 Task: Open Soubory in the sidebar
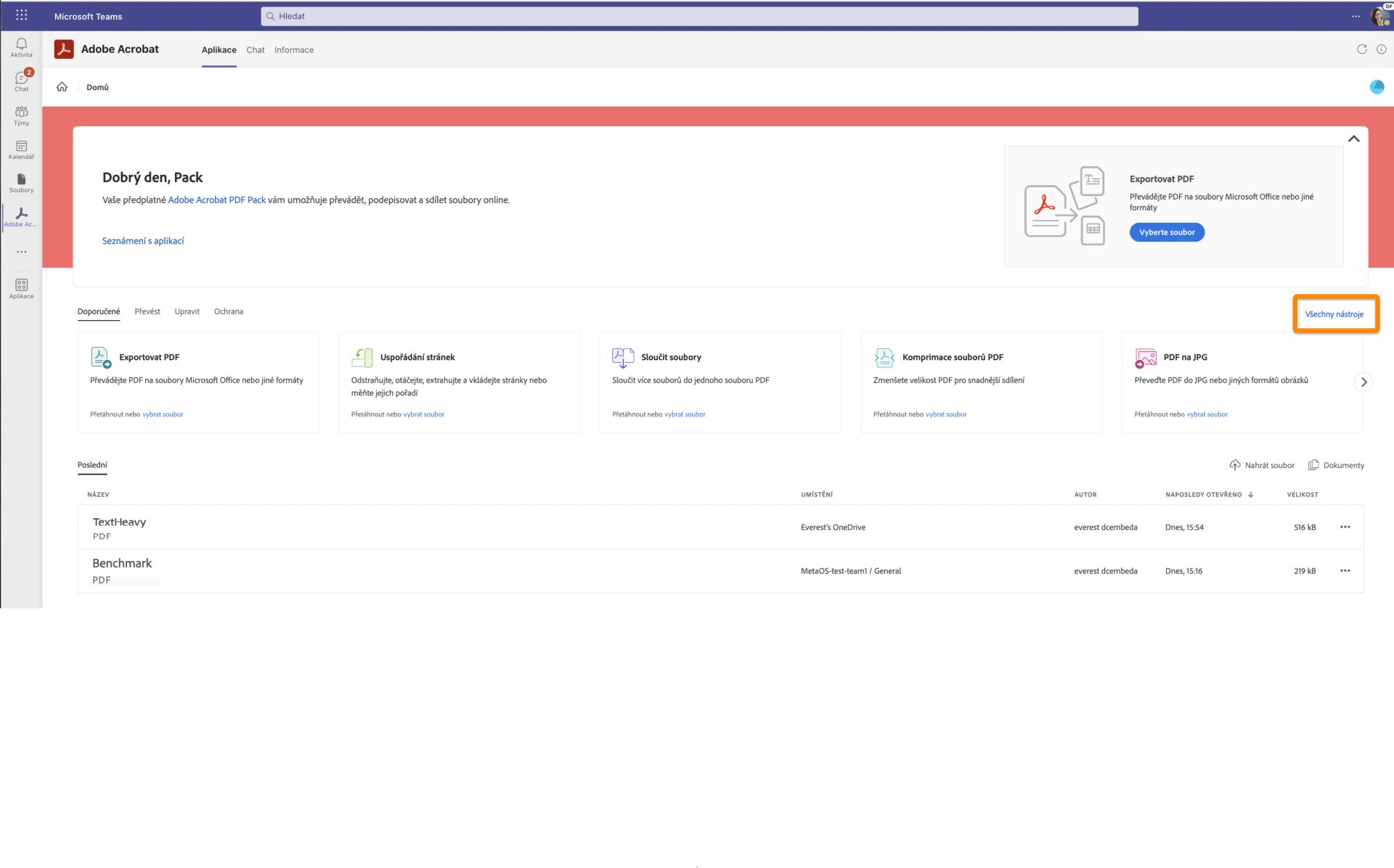(x=21, y=183)
